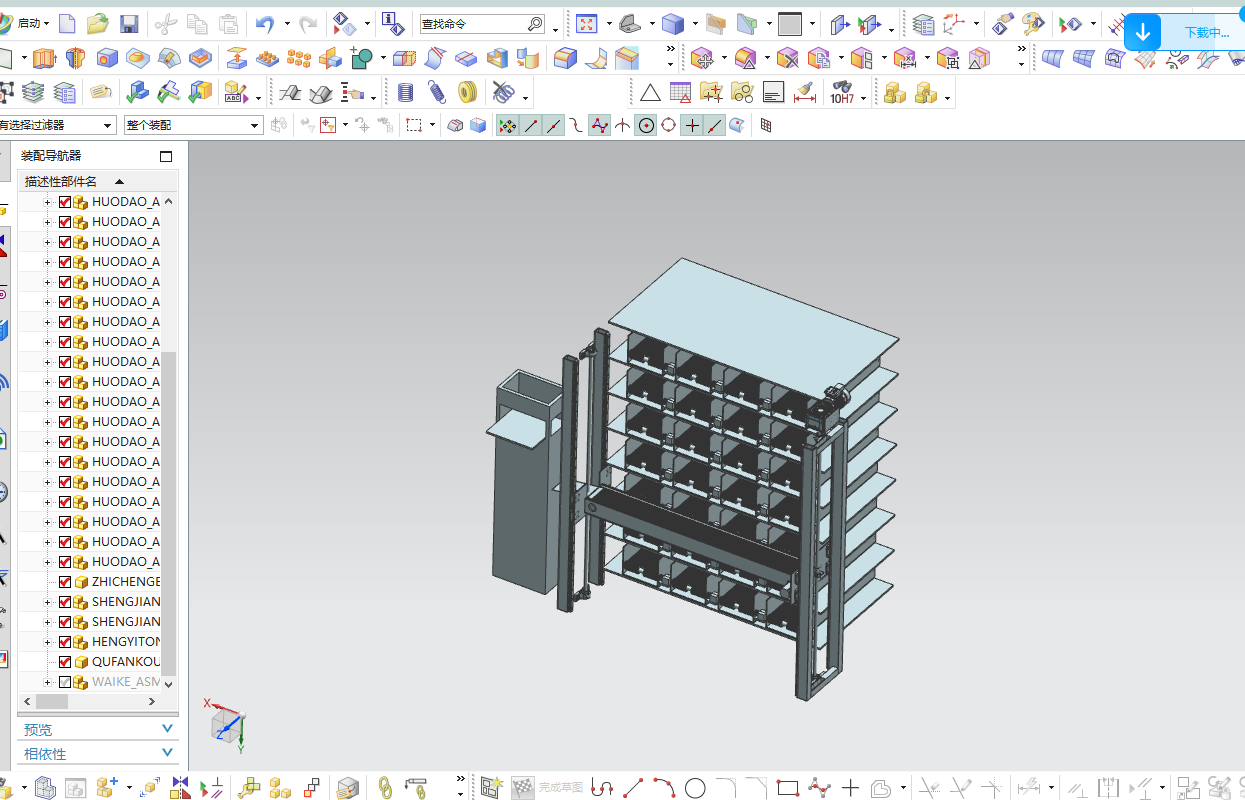
Task: Click the red dimension measure icon
Action: [x=804, y=93]
